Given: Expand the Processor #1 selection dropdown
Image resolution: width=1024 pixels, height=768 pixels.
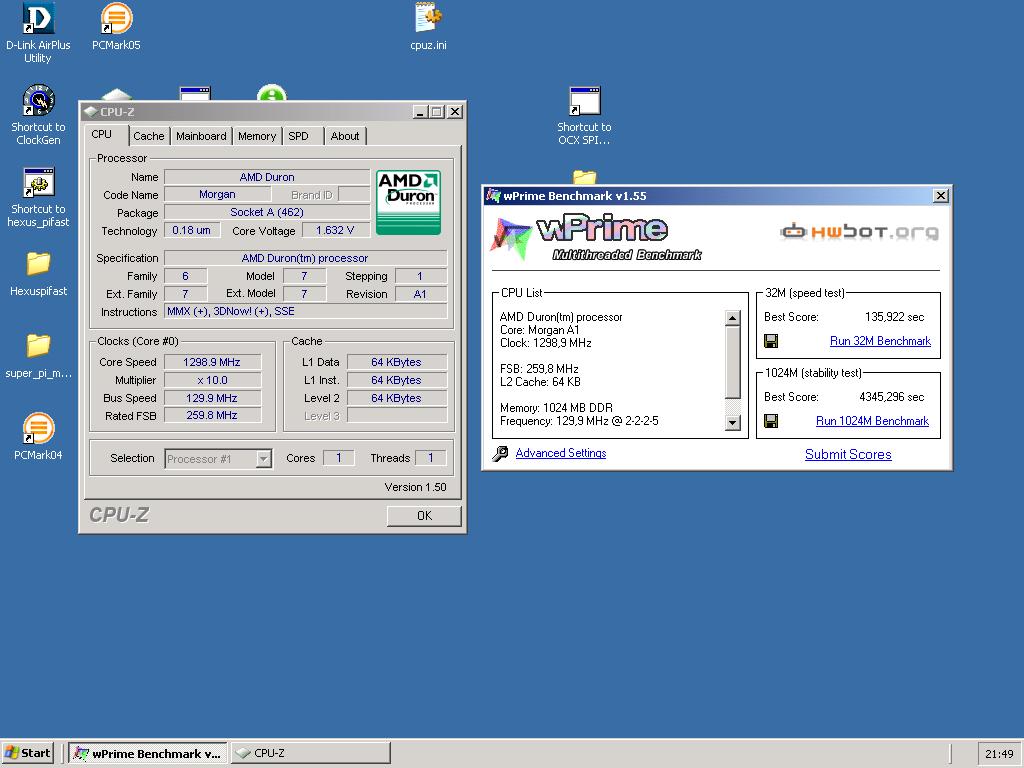Looking at the screenshot, I should [x=263, y=458].
